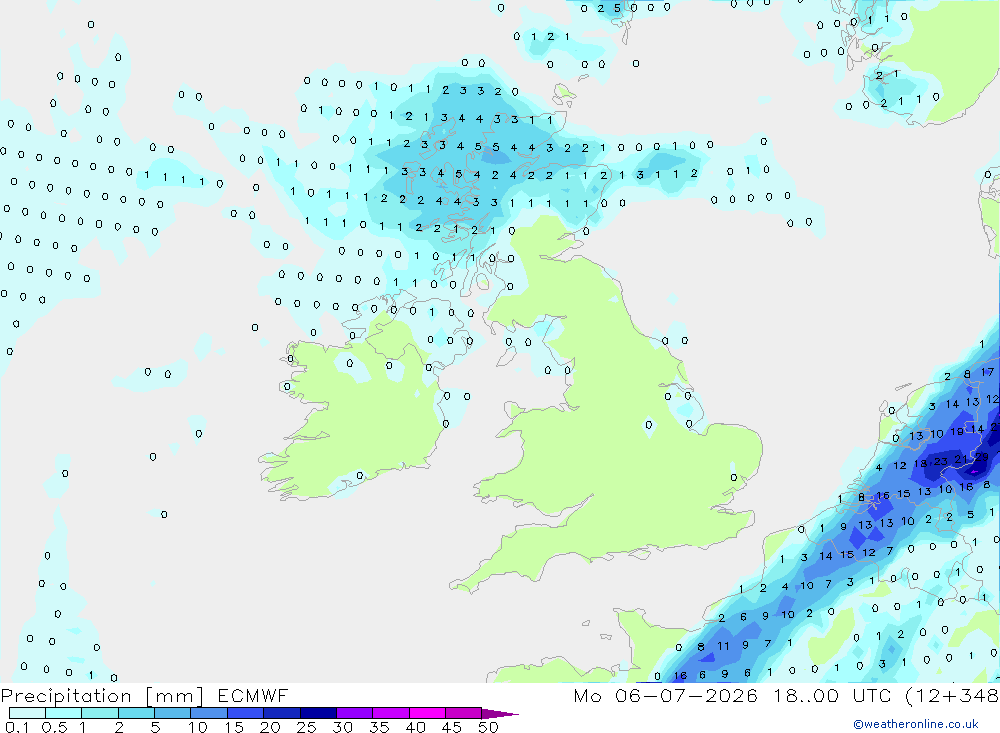
Task: Click the 20–25 mm legend color box
Action: pyautogui.click(x=281, y=713)
